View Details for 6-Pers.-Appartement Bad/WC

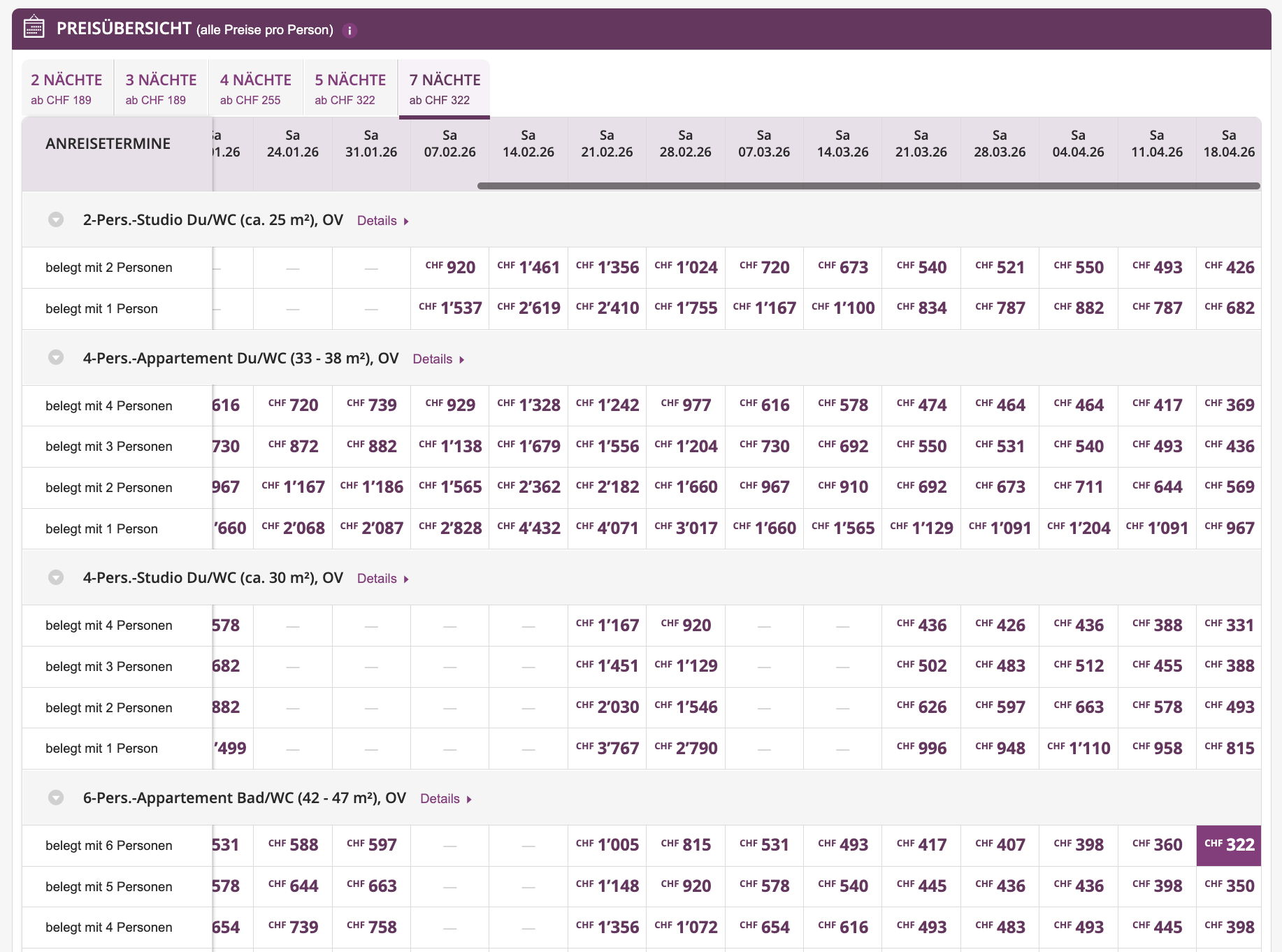(445, 799)
